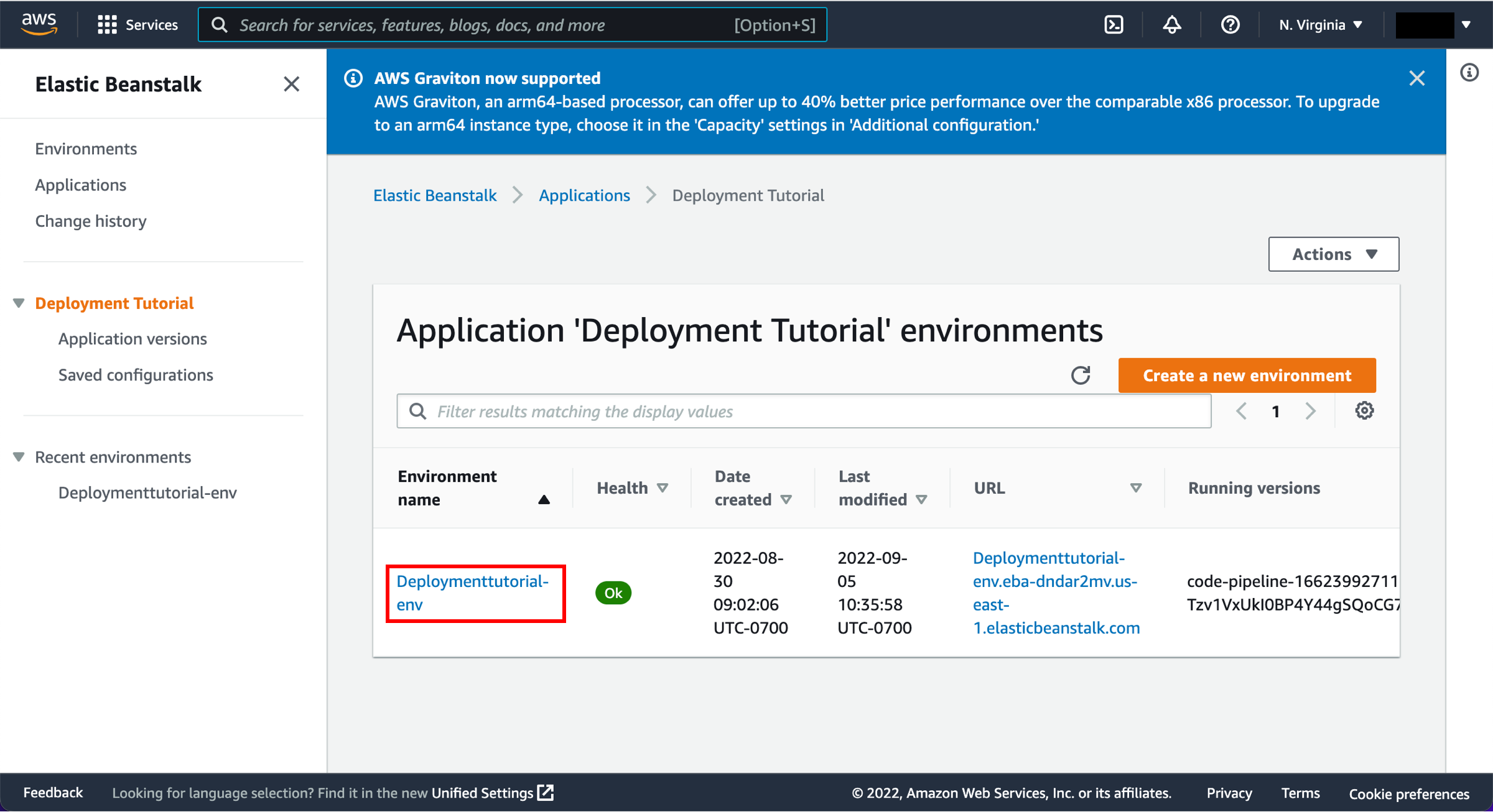Go to Elastic Beanstalk breadcrumb
Viewport: 1493px width, 812px height.
[435, 195]
